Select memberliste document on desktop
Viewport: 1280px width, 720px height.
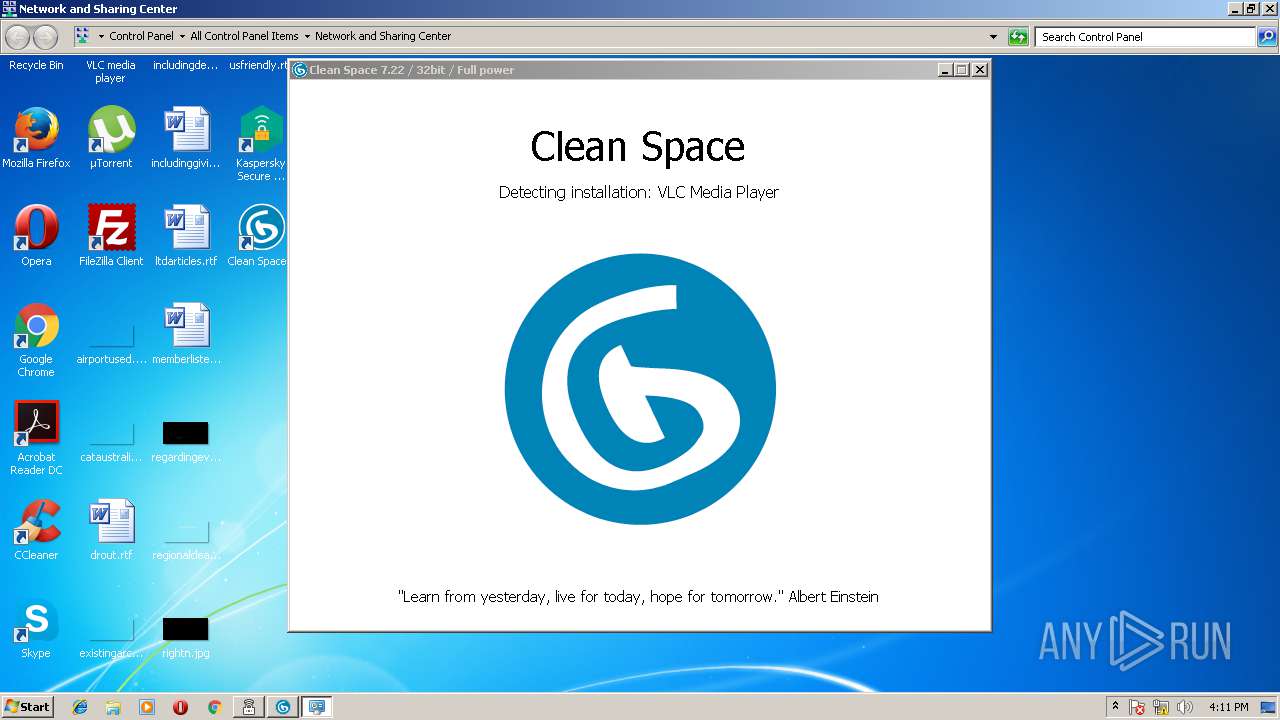(x=186, y=334)
